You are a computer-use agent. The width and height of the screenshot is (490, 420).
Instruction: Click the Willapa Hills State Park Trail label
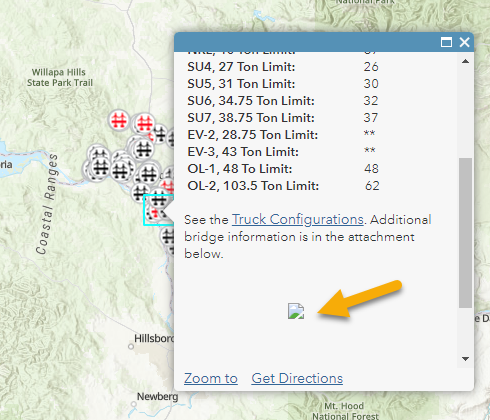pyautogui.click(x=59, y=77)
